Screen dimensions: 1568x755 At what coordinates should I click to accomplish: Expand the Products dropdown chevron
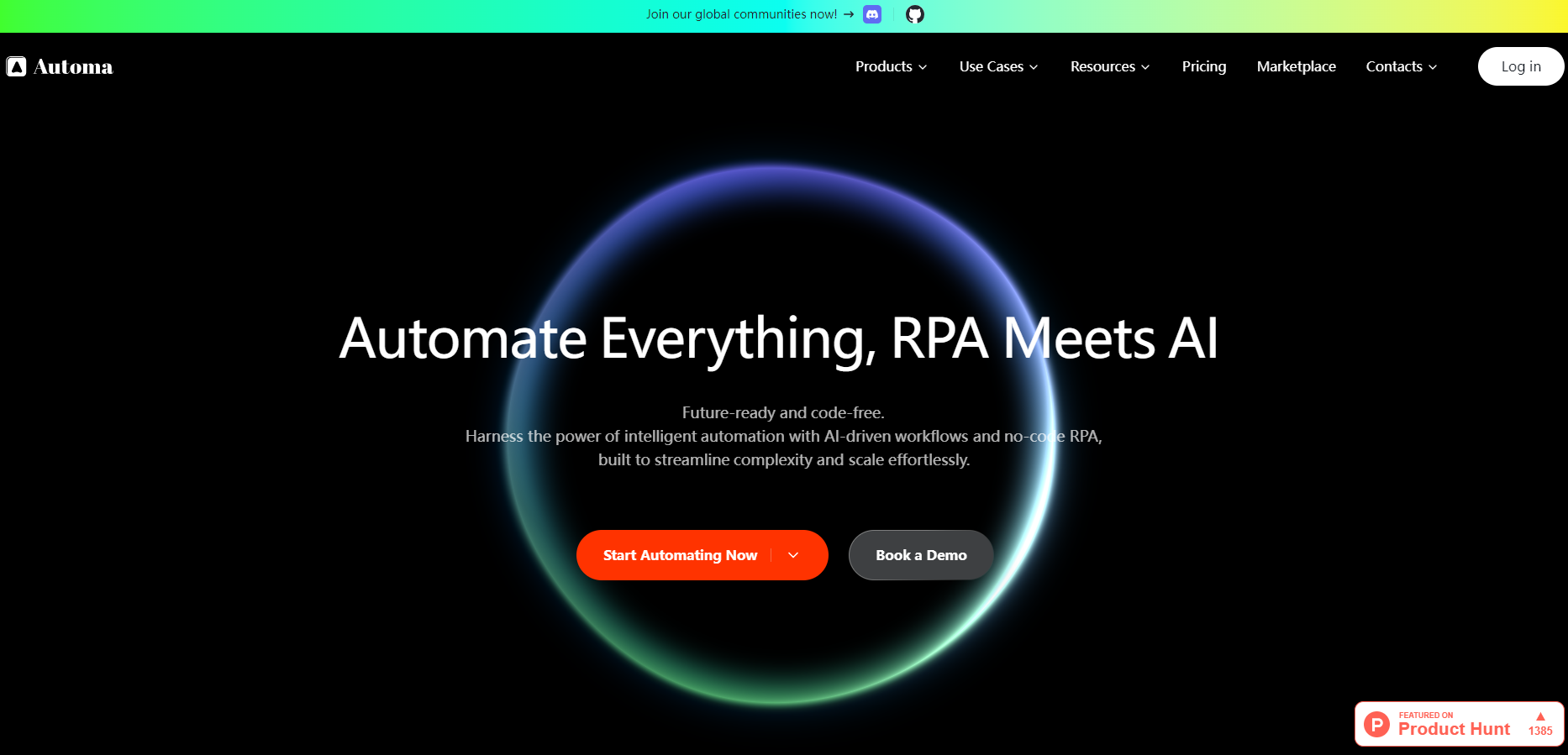[x=923, y=67]
